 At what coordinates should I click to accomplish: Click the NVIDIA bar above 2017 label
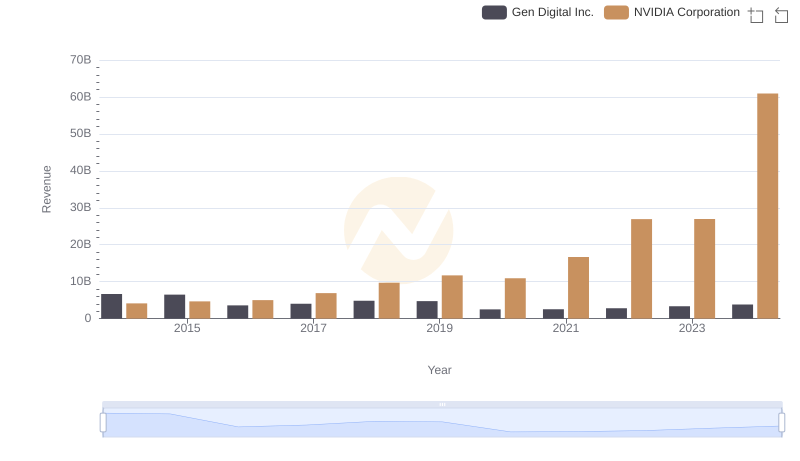[x=326, y=305]
